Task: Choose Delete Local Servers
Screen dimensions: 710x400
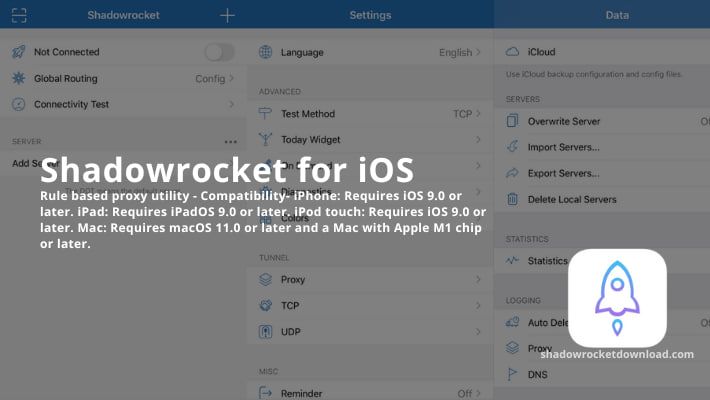Action: pos(572,199)
